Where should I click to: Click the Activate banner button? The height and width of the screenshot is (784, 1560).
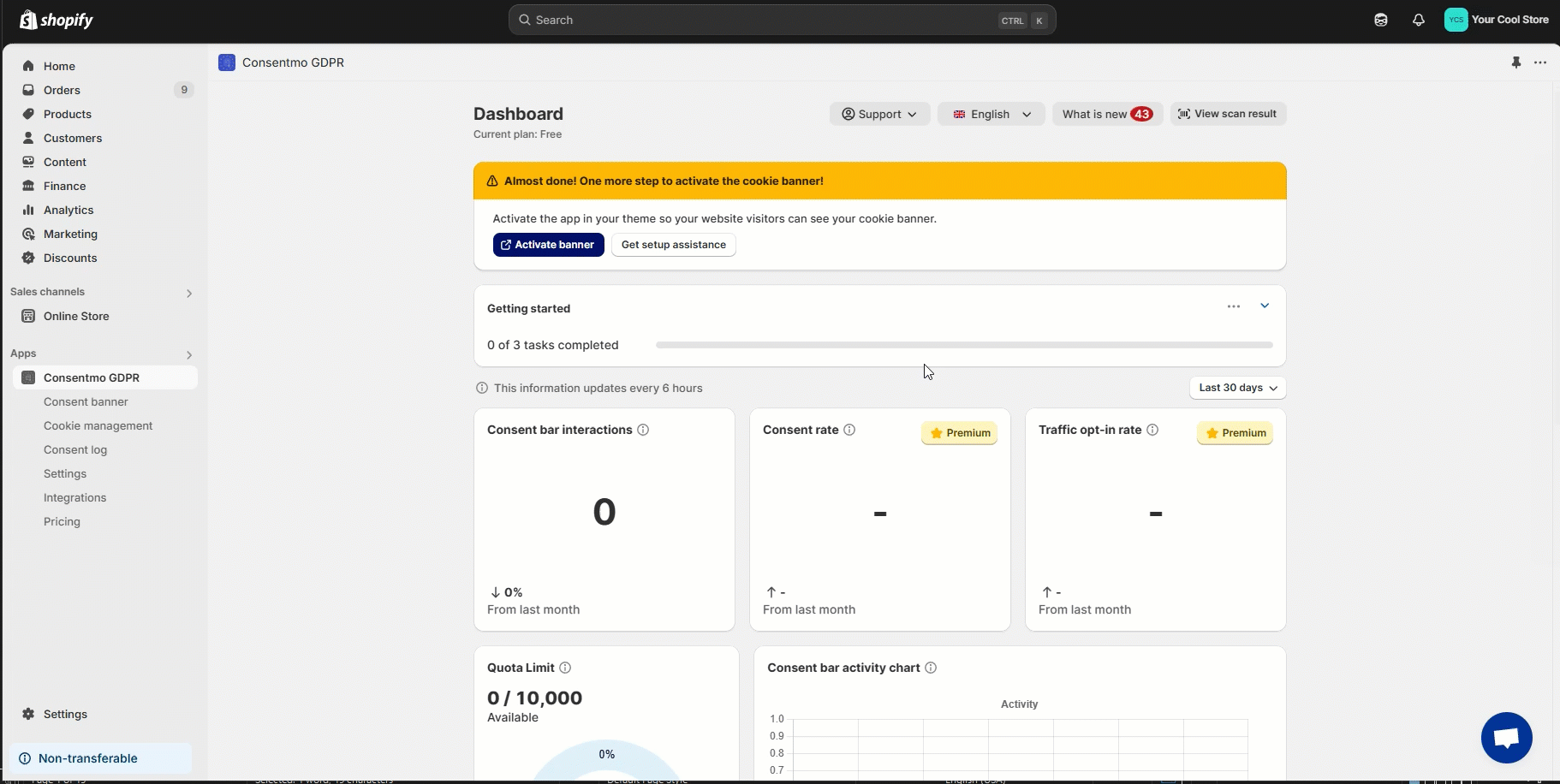(x=548, y=245)
